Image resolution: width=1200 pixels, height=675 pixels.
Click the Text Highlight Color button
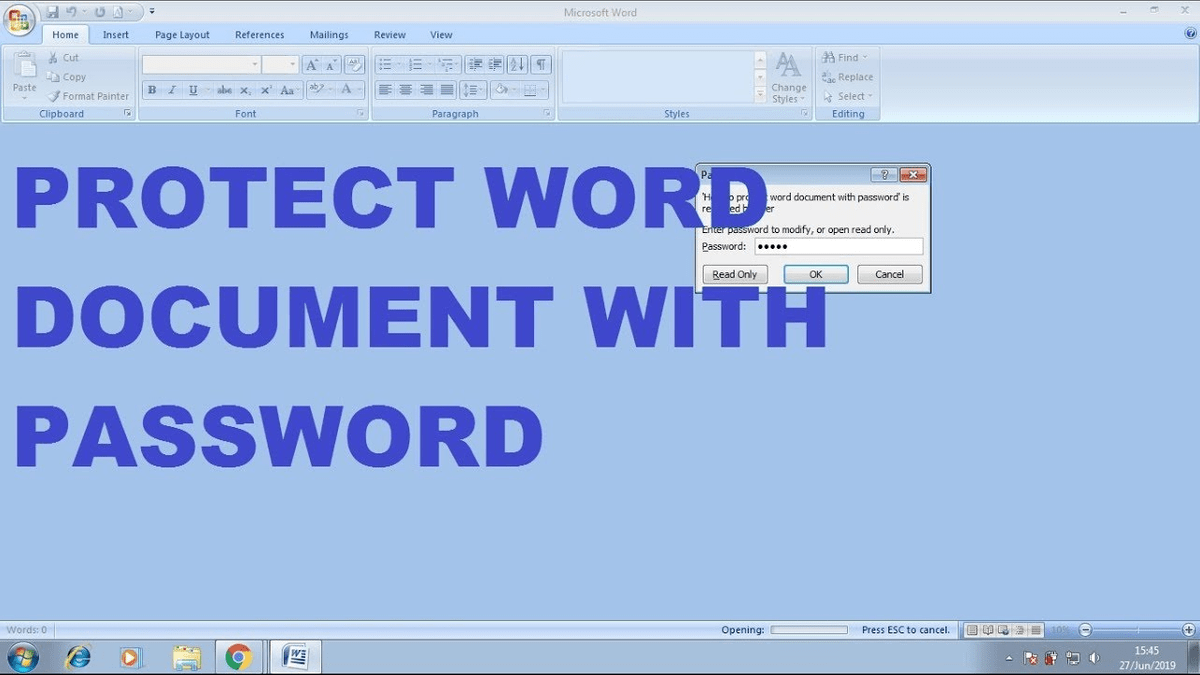(x=319, y=90)
